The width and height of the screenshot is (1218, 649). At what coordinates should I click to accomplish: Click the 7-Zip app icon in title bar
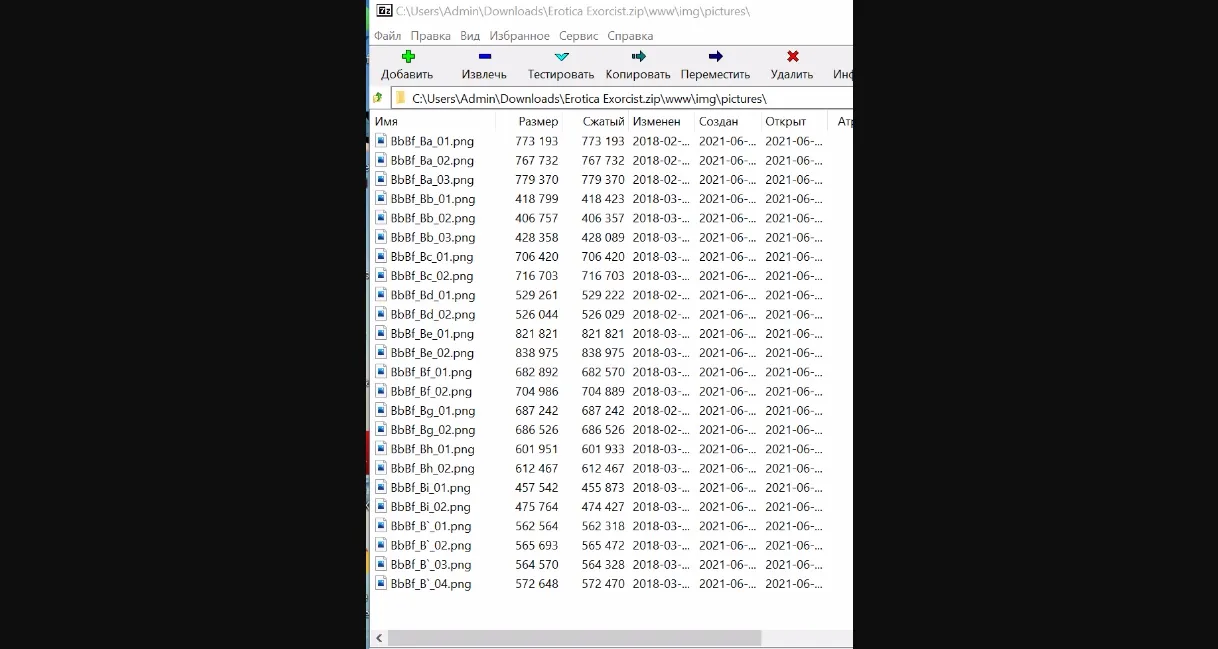384,11
